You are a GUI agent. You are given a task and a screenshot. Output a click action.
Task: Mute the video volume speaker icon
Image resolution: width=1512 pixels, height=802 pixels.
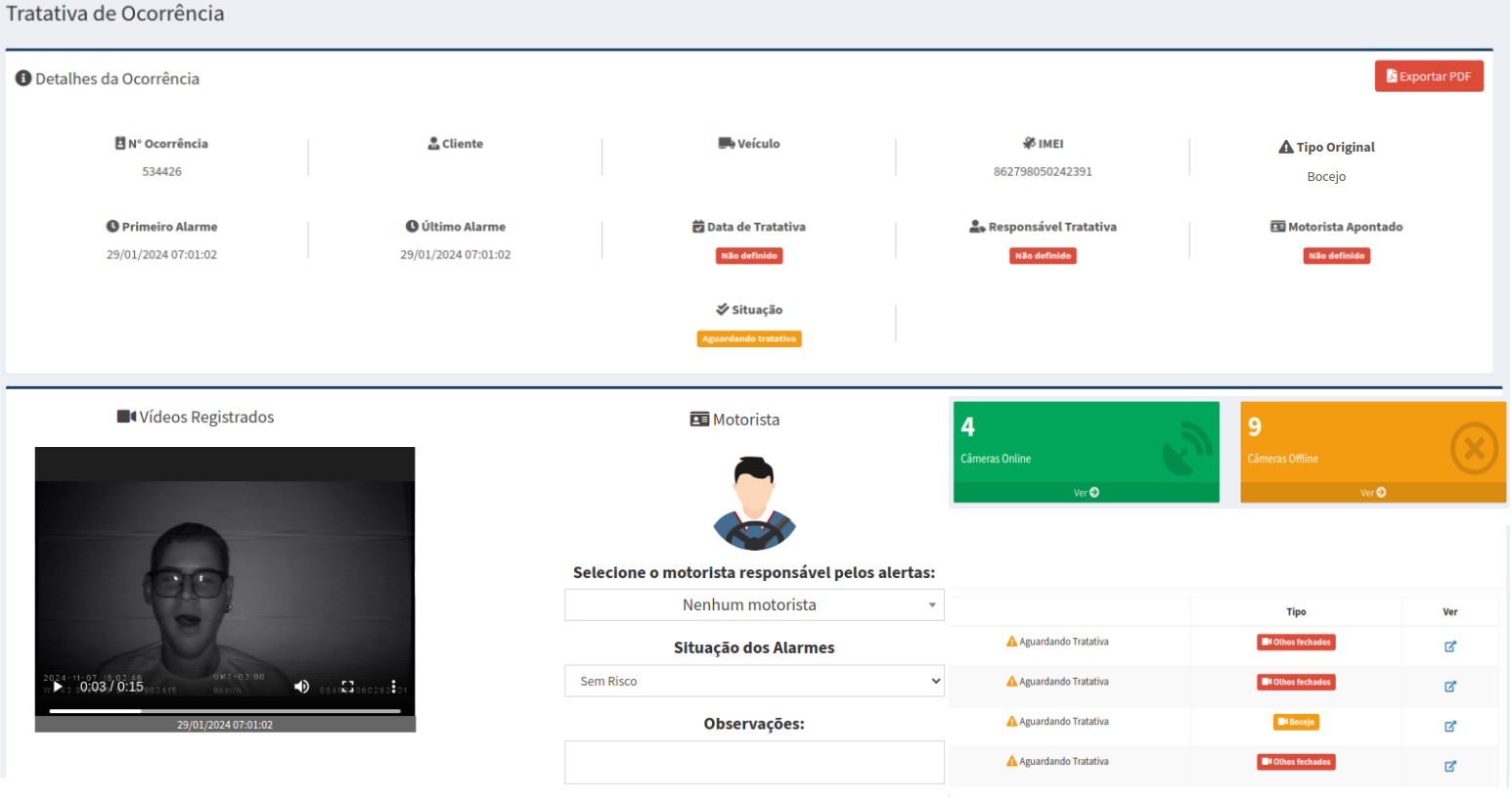302,687
